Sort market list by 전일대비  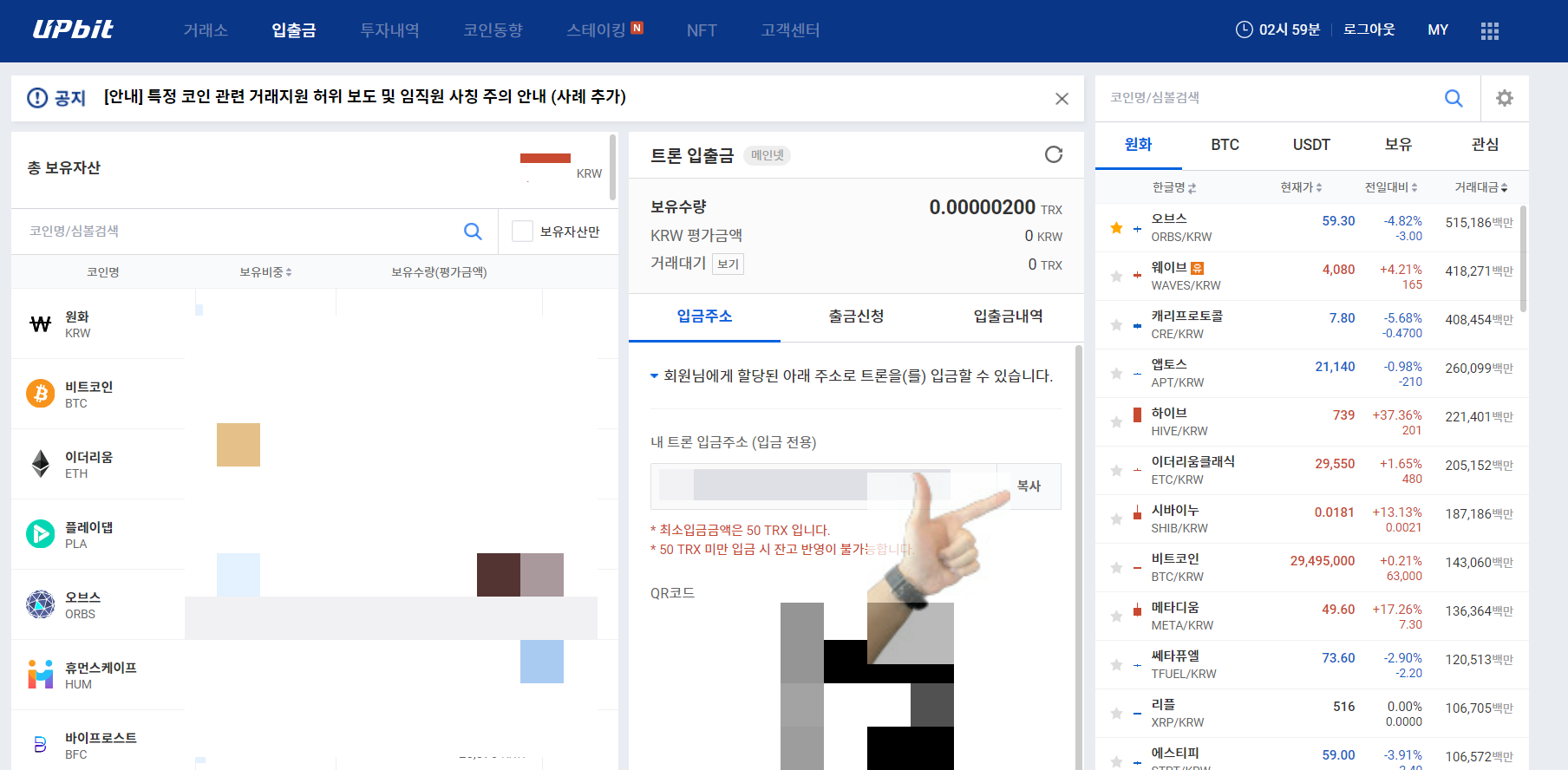[x=1391, y=187]
